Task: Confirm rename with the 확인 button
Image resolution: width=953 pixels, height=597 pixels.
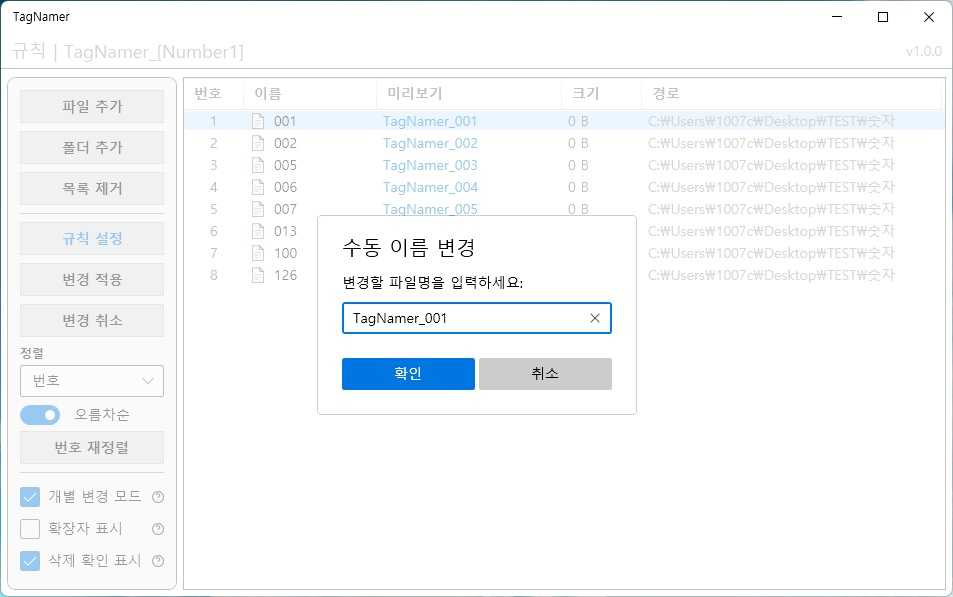Action: click(408, 374)
